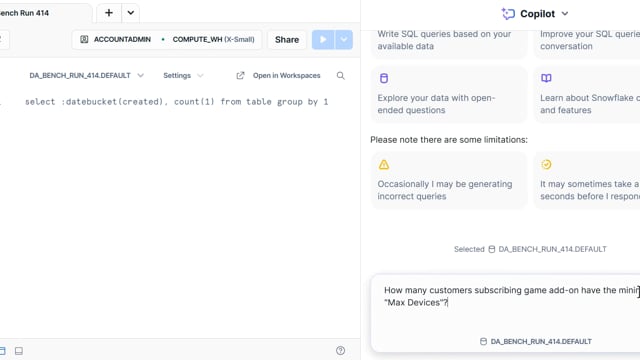Click the Open in Workspaces link
The image size is (640, 360).
287,76
